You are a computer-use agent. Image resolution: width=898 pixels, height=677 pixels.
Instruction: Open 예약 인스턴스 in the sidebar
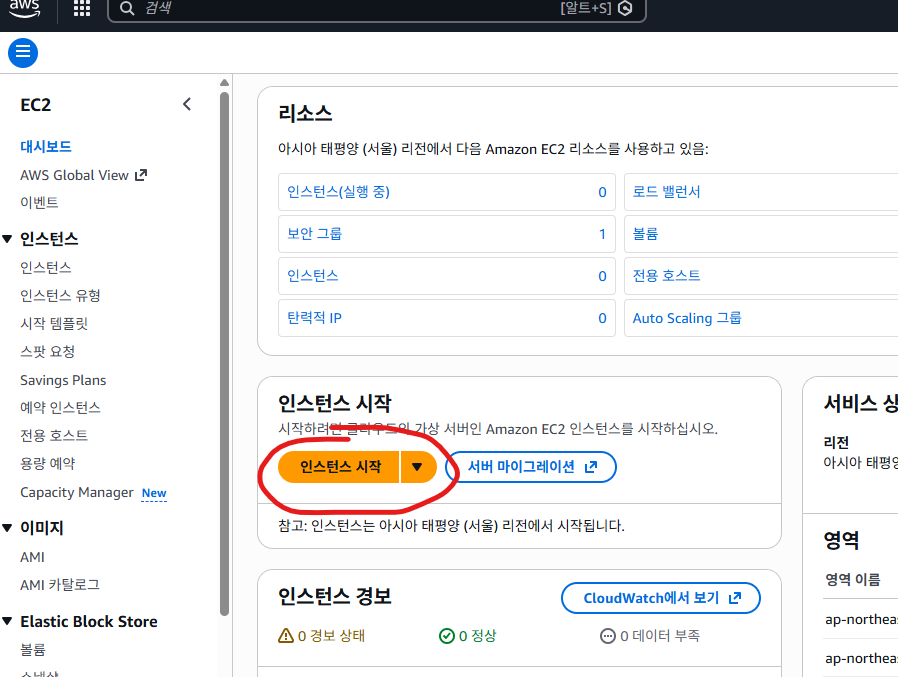point(60,408)
